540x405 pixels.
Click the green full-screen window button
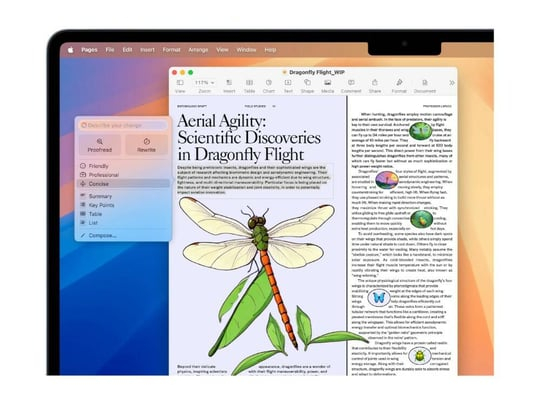[x=190, y=72]
